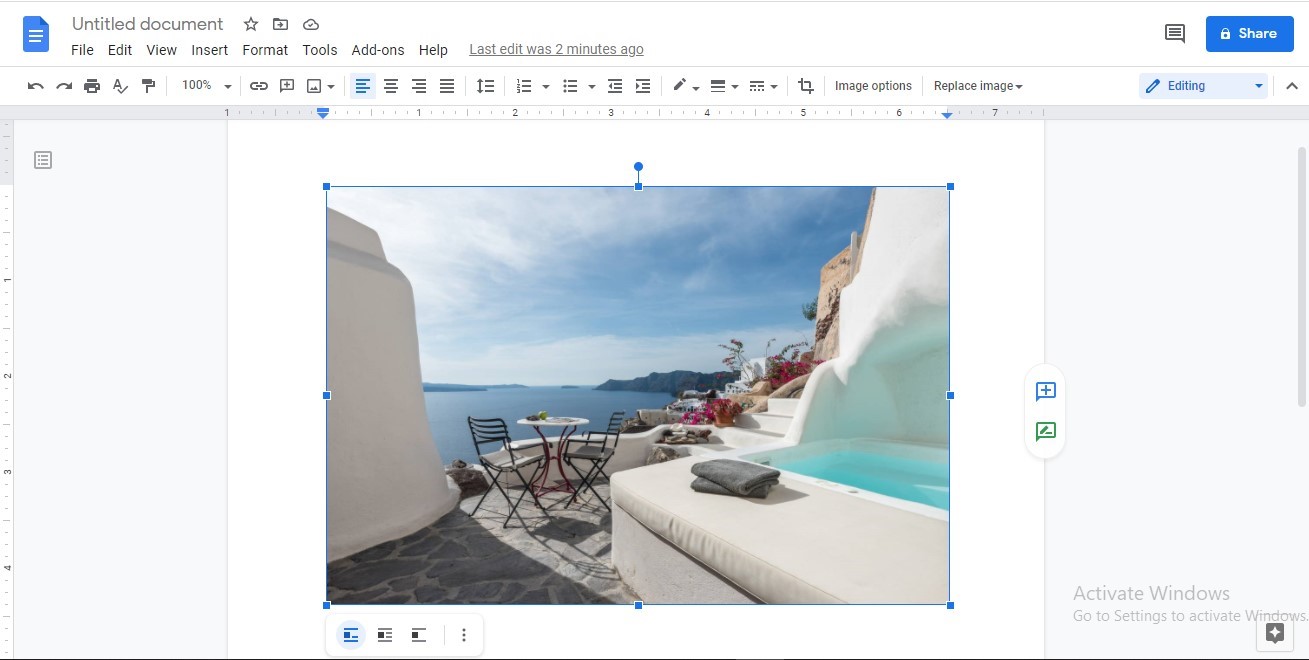Screen dimensions: 1309x660
Task: Open the Replace image dropdown
Action: pos(978,86)
